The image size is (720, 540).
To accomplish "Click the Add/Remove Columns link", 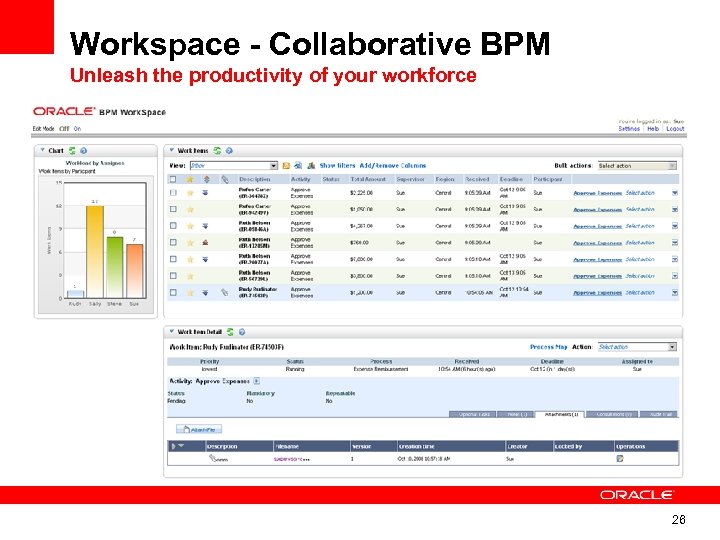I will pos(393,166).
